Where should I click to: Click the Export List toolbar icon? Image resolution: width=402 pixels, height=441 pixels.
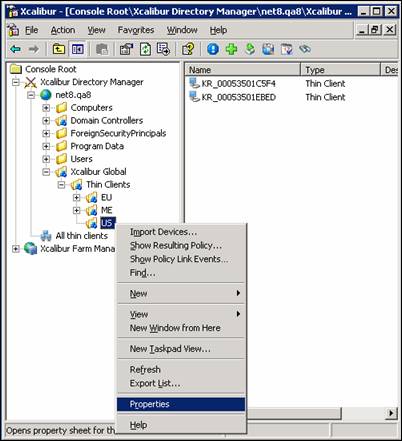163,49
